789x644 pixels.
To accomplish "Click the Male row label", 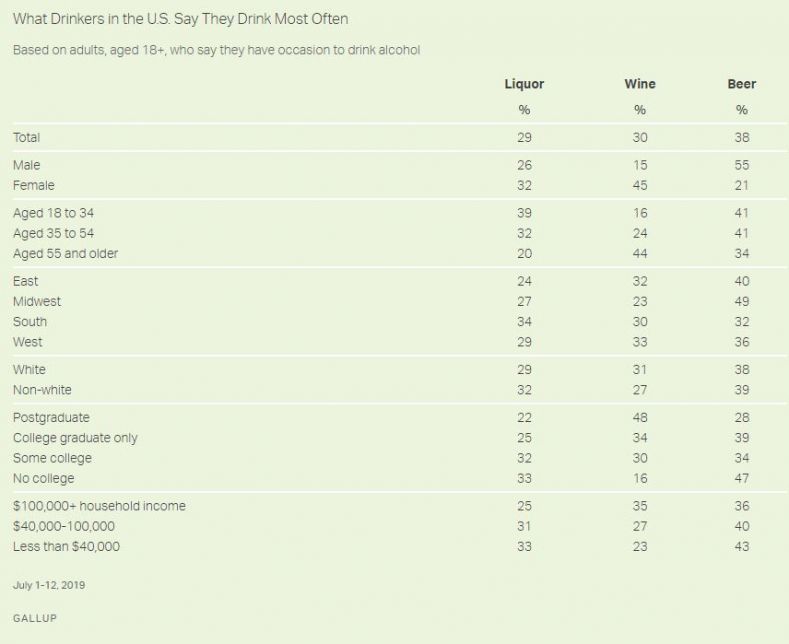I will (x=26, y=165).
